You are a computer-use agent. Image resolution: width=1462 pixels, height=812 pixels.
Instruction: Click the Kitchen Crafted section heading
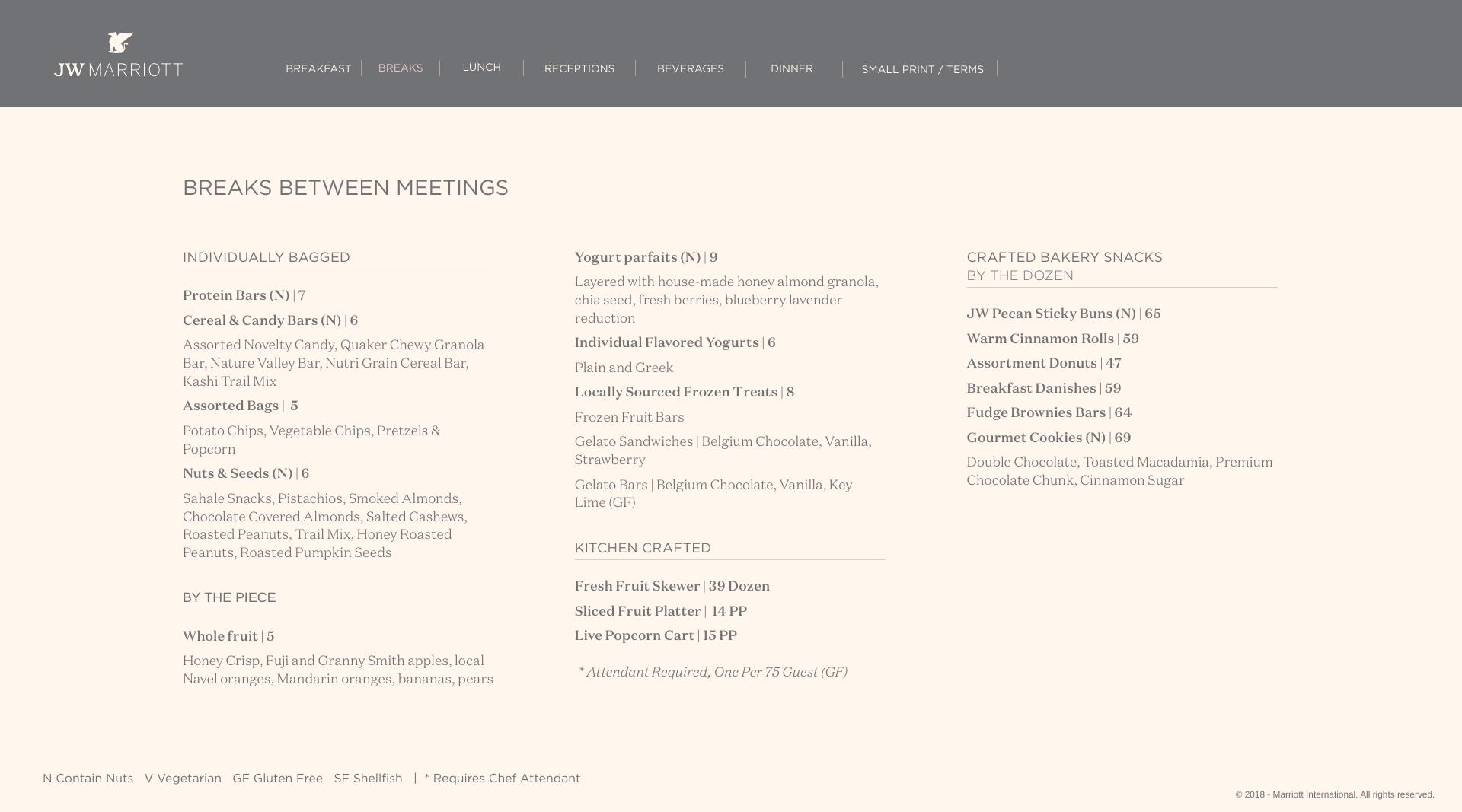coord(642,548)
